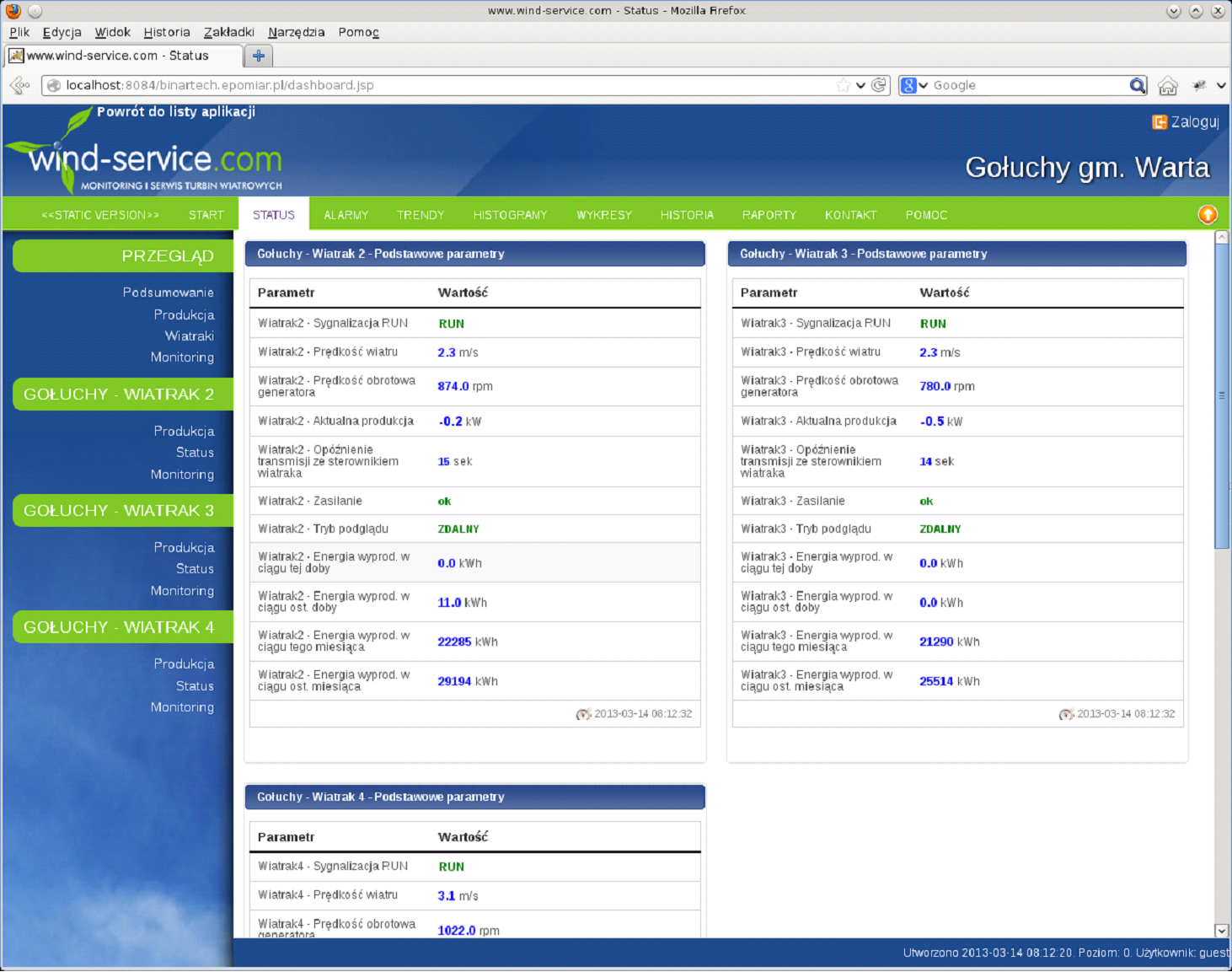Click the orange login icon beside Zaloguj
1232x972 pixels.
click(1160, 122)
